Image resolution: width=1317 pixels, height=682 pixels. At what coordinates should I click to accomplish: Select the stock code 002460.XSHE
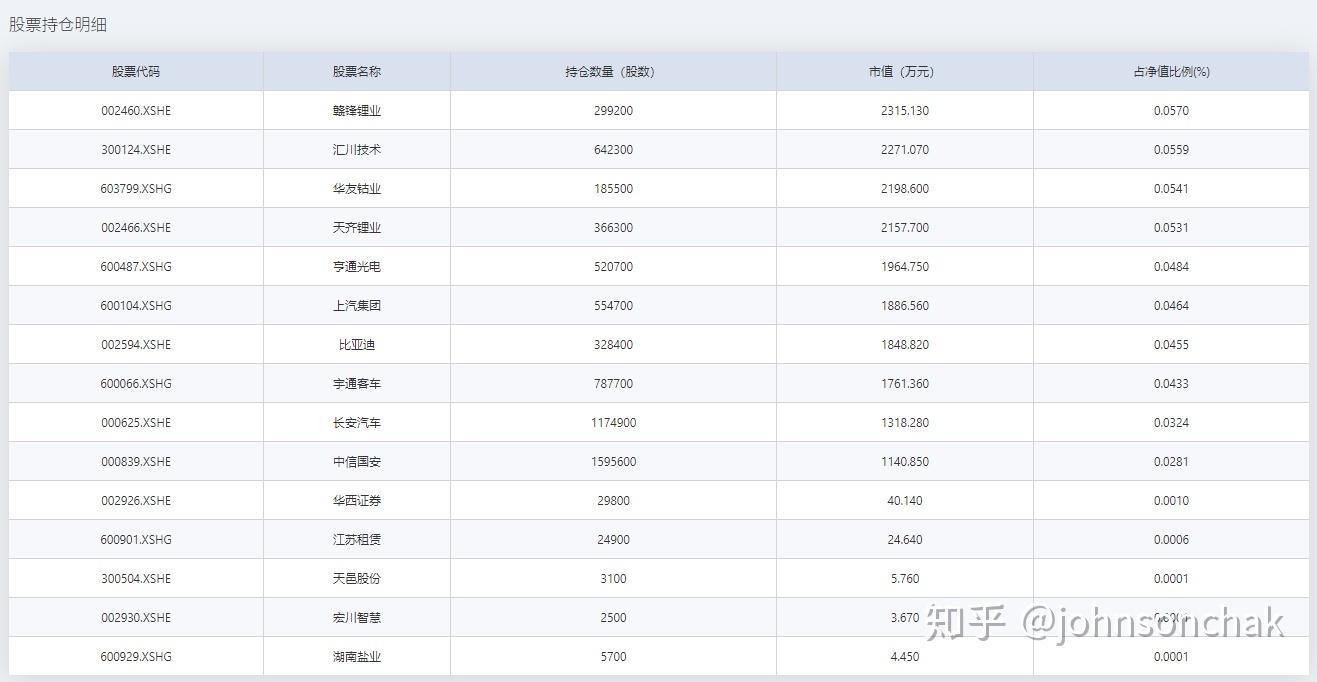click(x=136, y=110)
